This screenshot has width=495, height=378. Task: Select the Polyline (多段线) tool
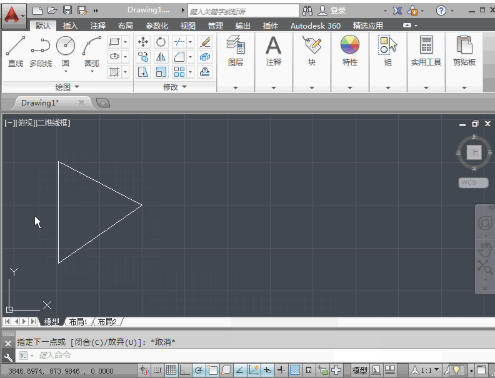[x=41, y=51]
